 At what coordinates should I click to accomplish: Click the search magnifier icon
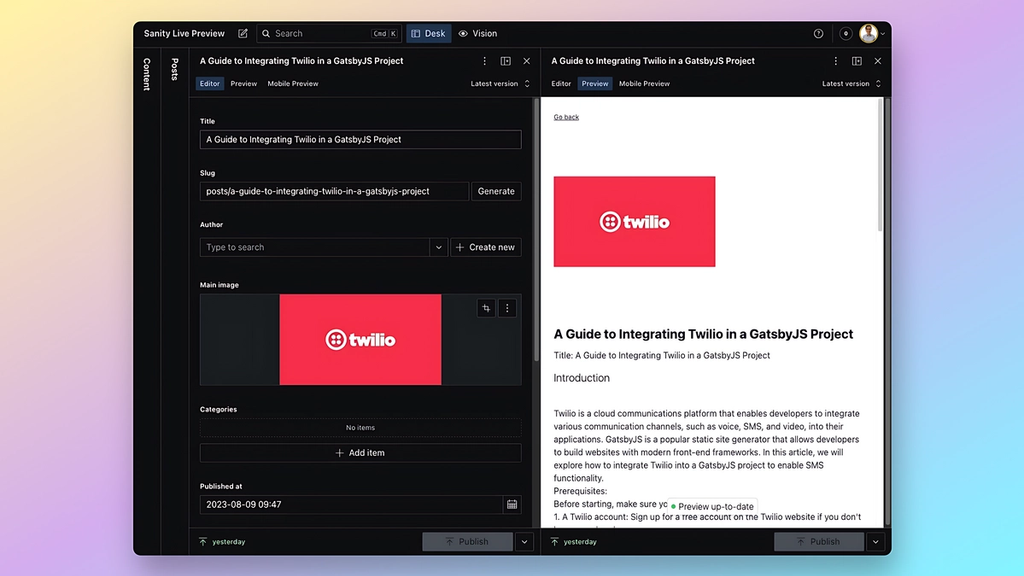point(266,33)
